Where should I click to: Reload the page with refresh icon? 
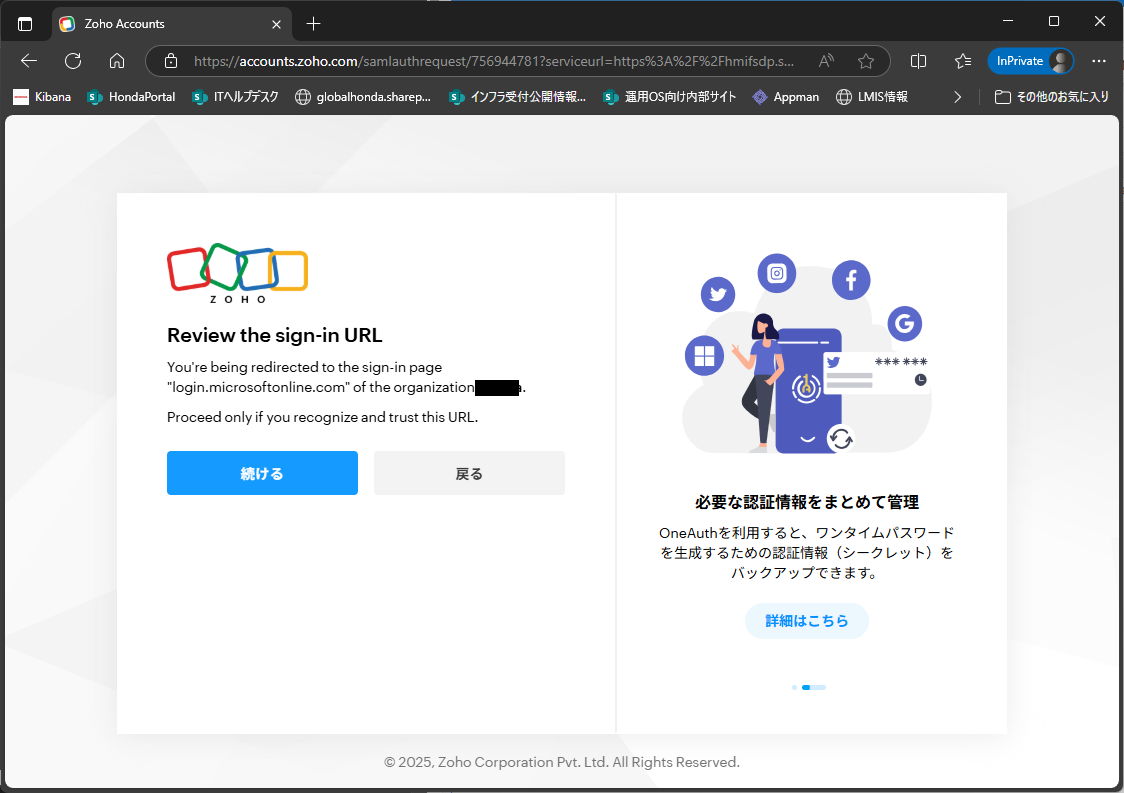(x=72, y=61)
